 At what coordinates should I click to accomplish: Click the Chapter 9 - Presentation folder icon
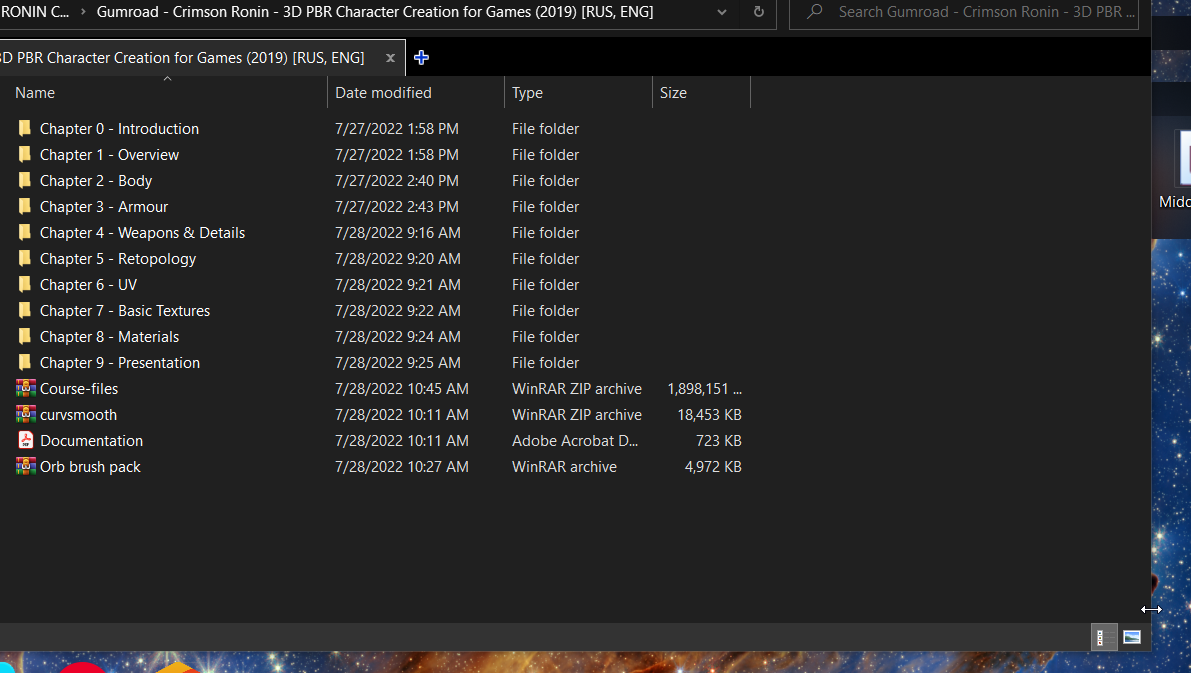25,362
